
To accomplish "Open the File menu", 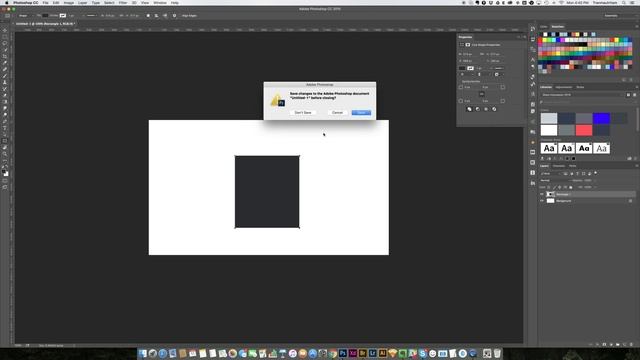I will point(45,3).
